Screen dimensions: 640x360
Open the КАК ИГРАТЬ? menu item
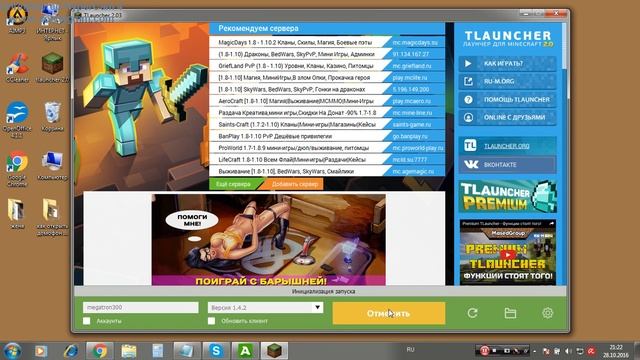(x=507, y=64)
